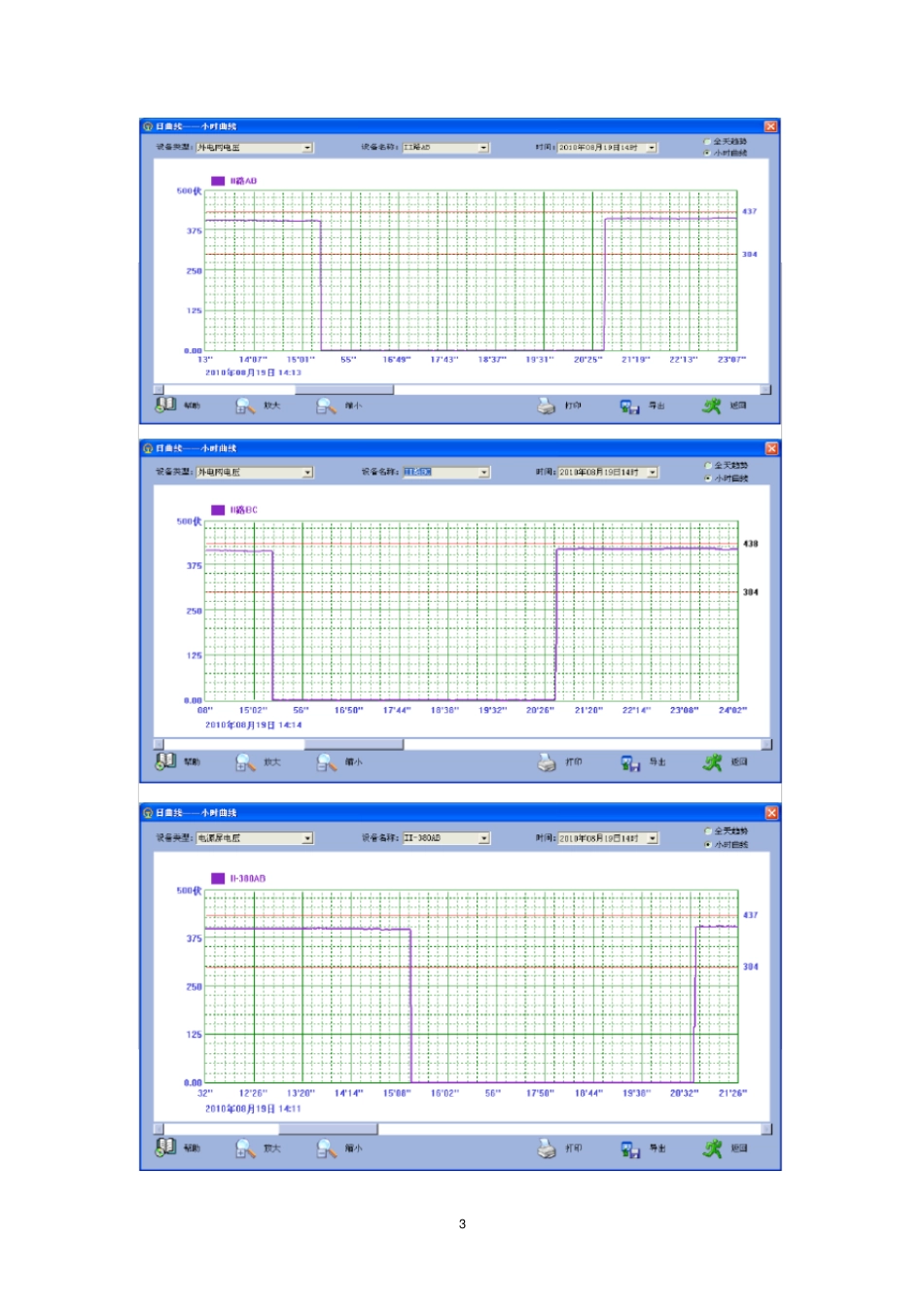The height and width of the screenshot is (1308, 924).
Task: Click the 放大 magnifier icon in II路AD window
Action: click(x=246, y=406)
